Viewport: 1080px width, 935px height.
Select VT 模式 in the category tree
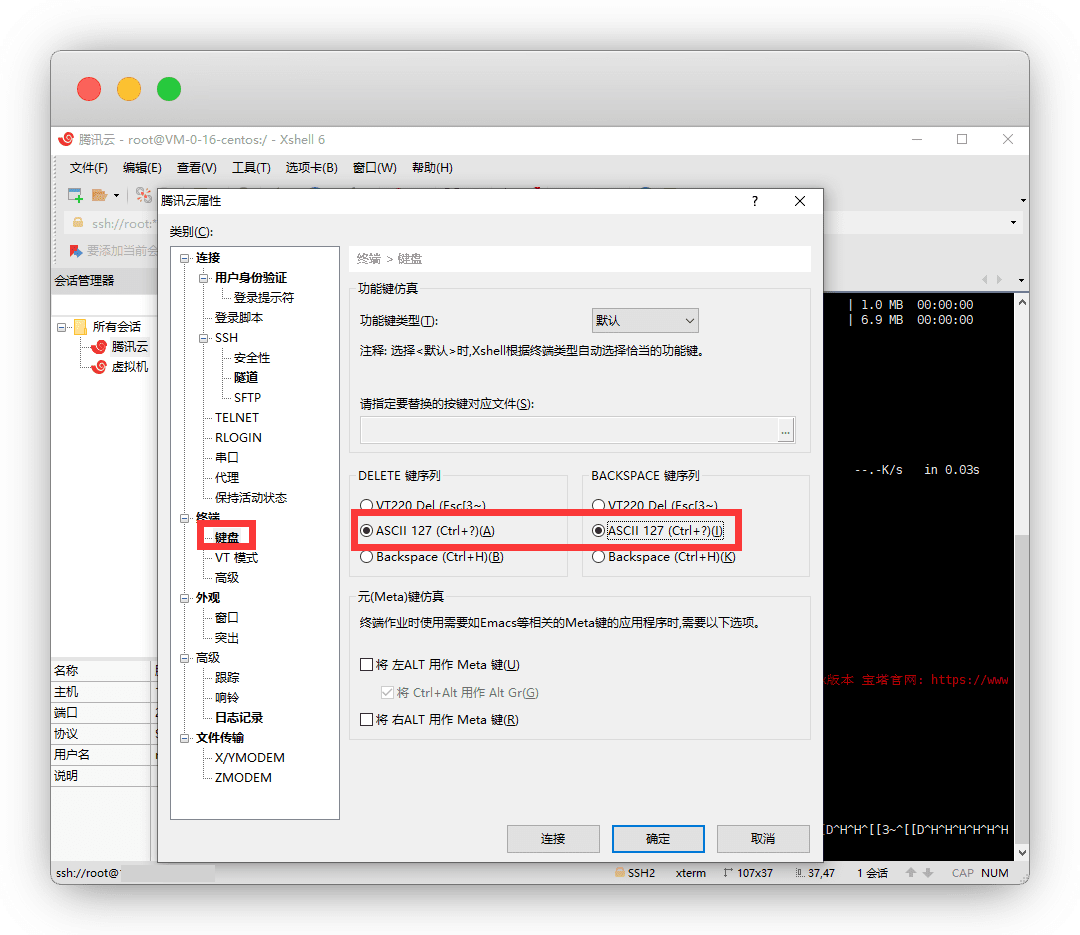(x=236, y=557)
